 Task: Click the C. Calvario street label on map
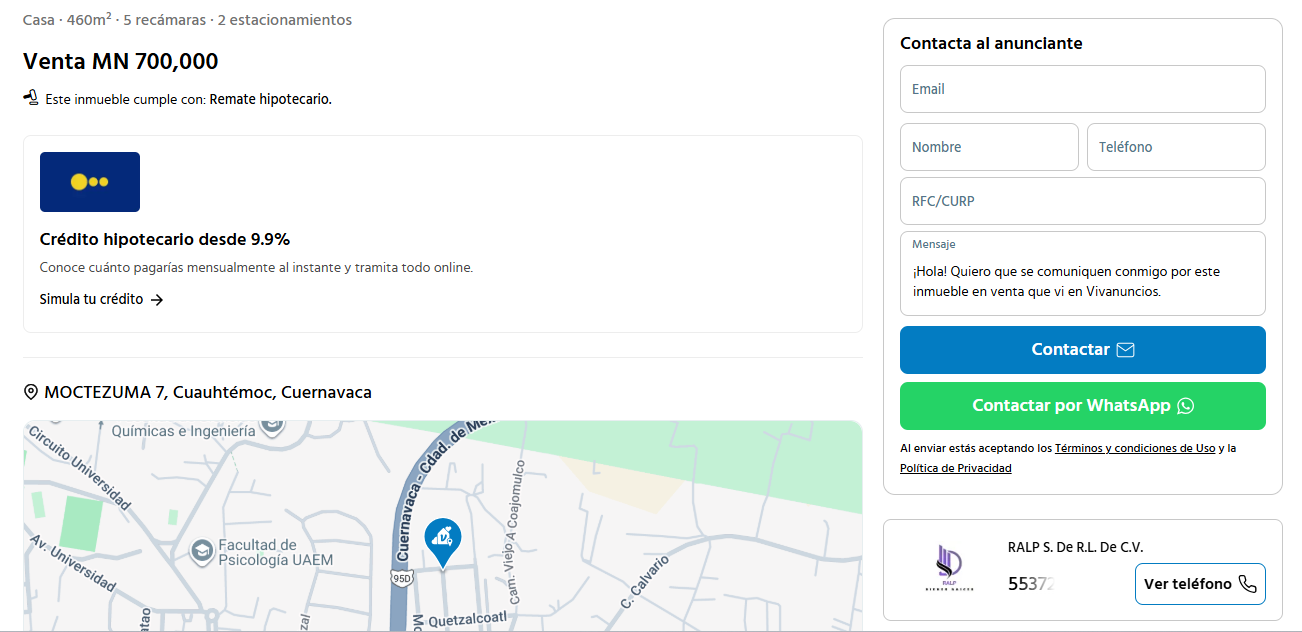click(644, 582)
